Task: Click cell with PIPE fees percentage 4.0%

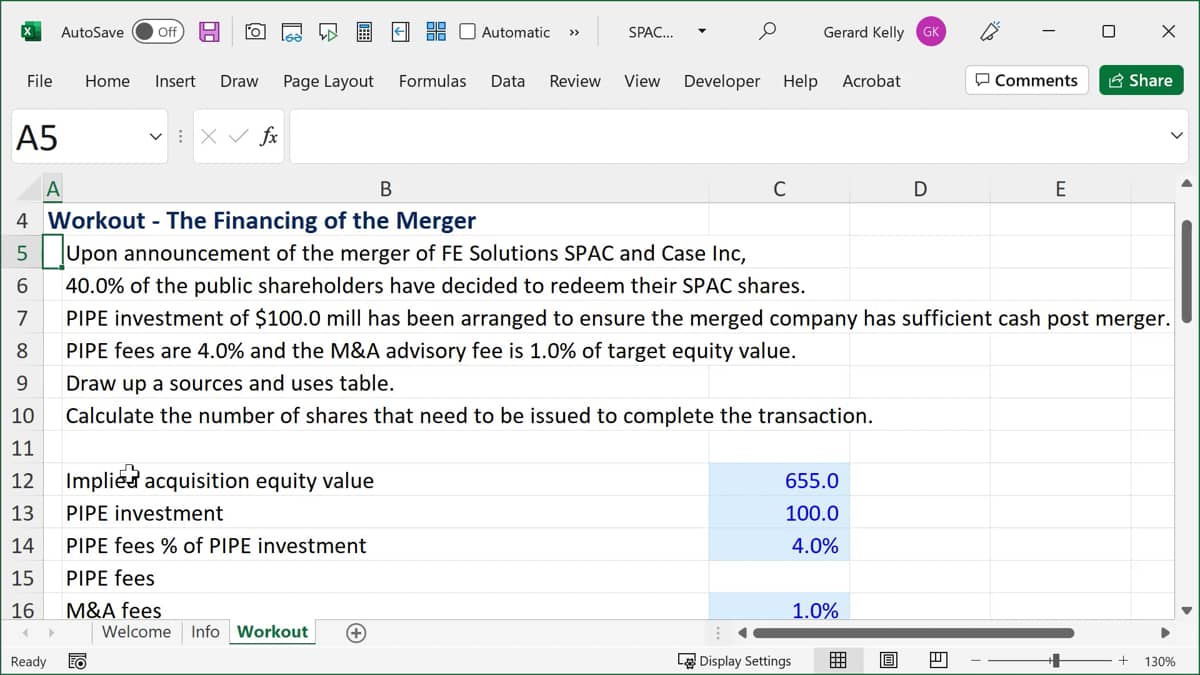Action: [x=779, y=545]
